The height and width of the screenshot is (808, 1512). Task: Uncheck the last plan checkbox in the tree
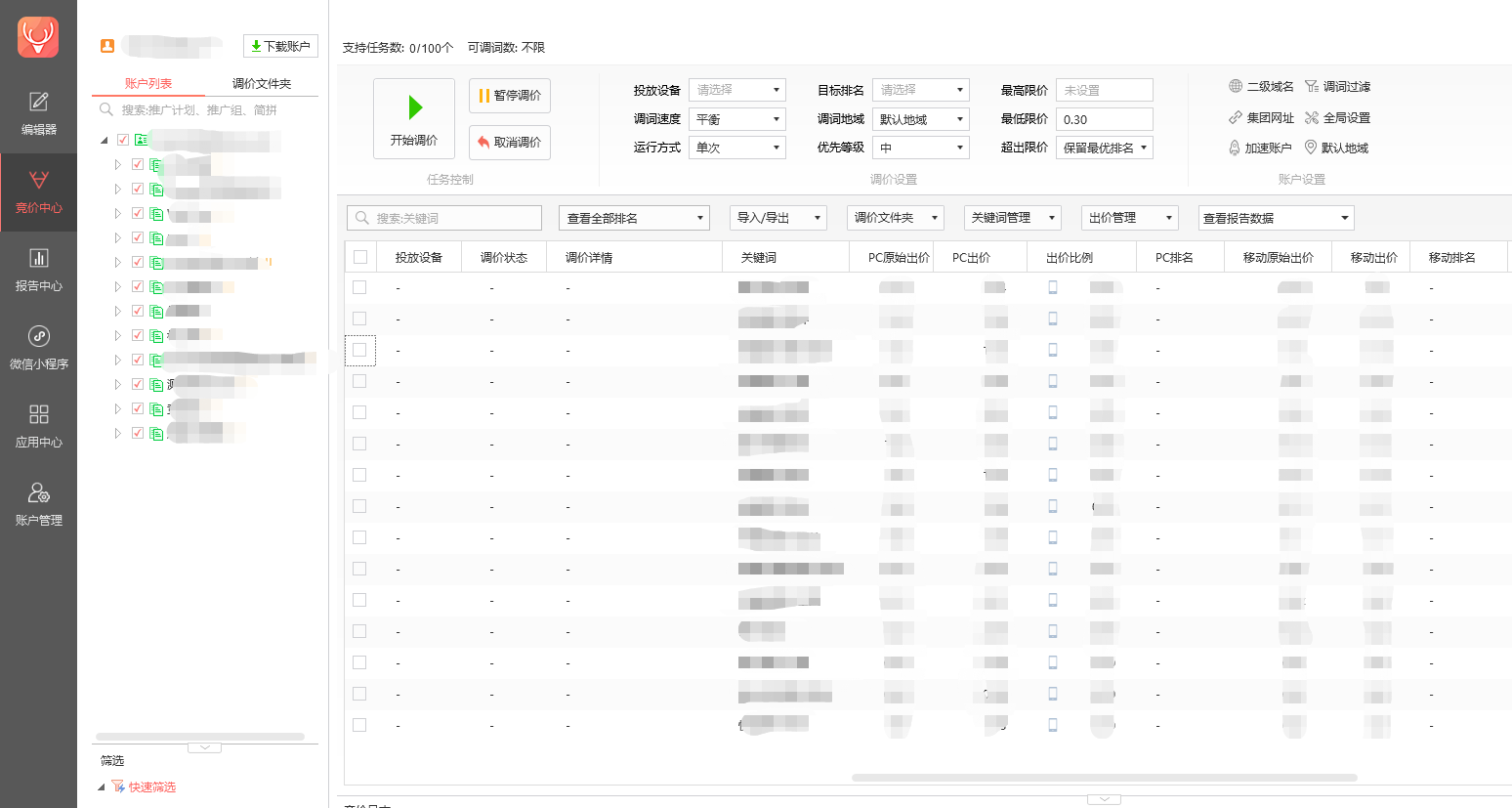tap(138, 433)
